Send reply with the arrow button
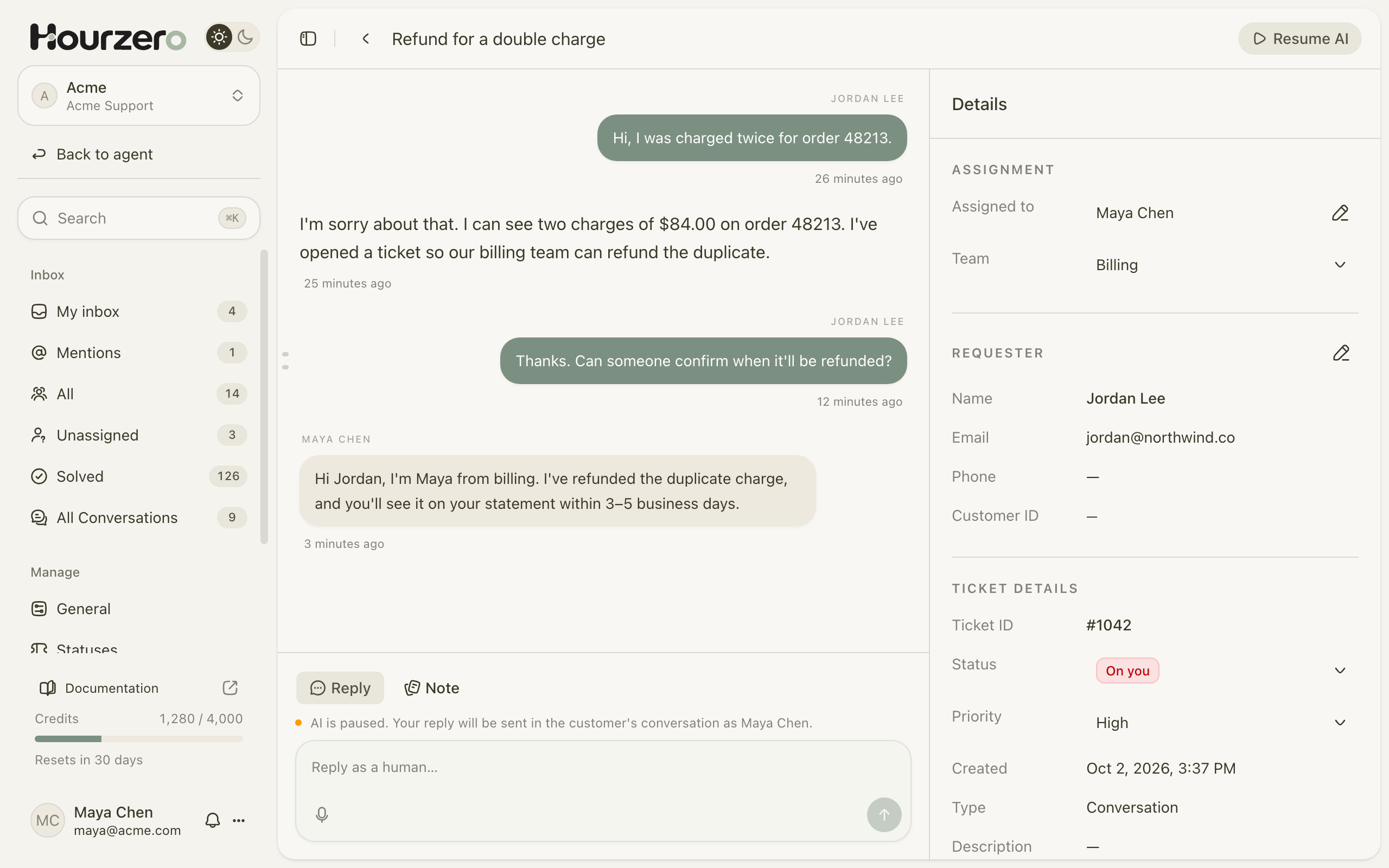Viewport: 1389px width, 868px height. point(884,815)
